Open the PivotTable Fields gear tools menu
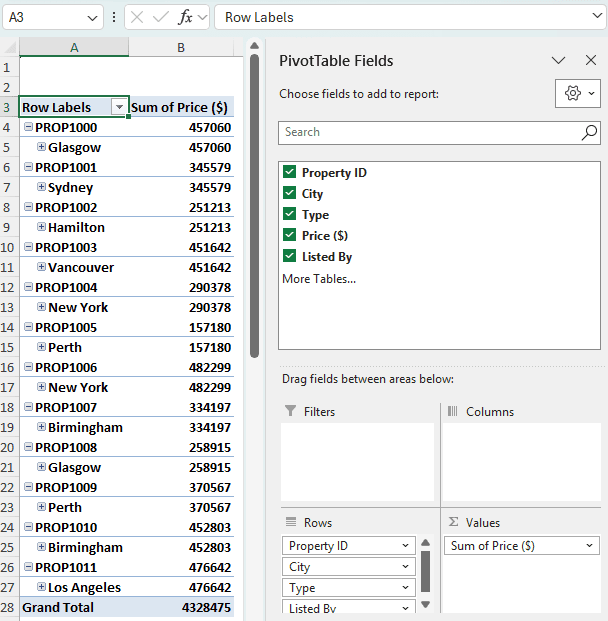608x621 pixels. pyautogui.click(x=577, y=93)
